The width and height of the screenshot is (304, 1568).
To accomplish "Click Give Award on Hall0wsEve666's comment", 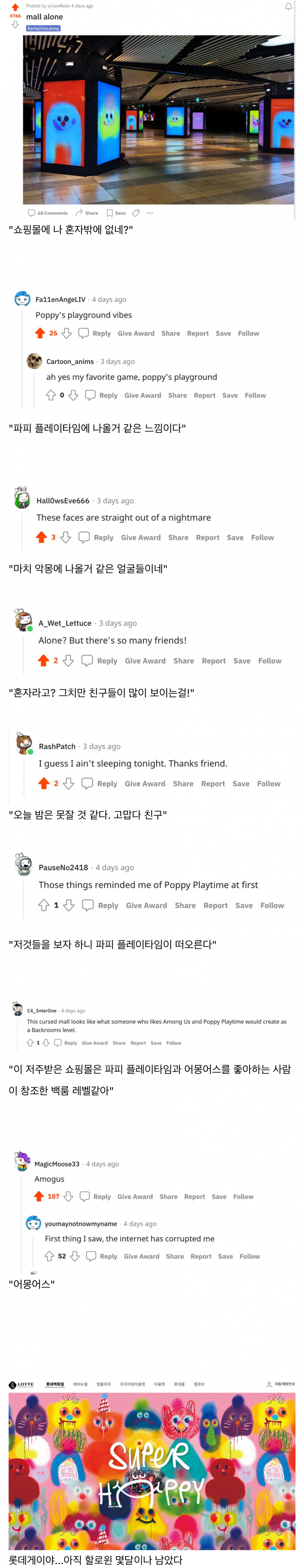I will pyautogui.click(x=141, y=537).
